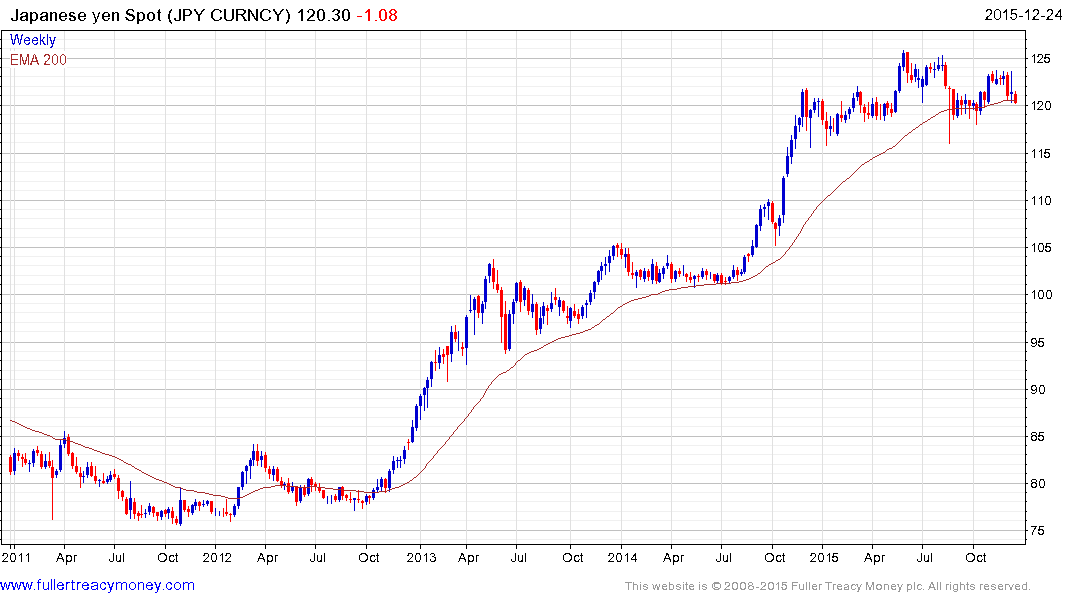Viewport: 1075px width, 600px height.
Task: Click the 115 price axis label
Action: point(1041,154)
